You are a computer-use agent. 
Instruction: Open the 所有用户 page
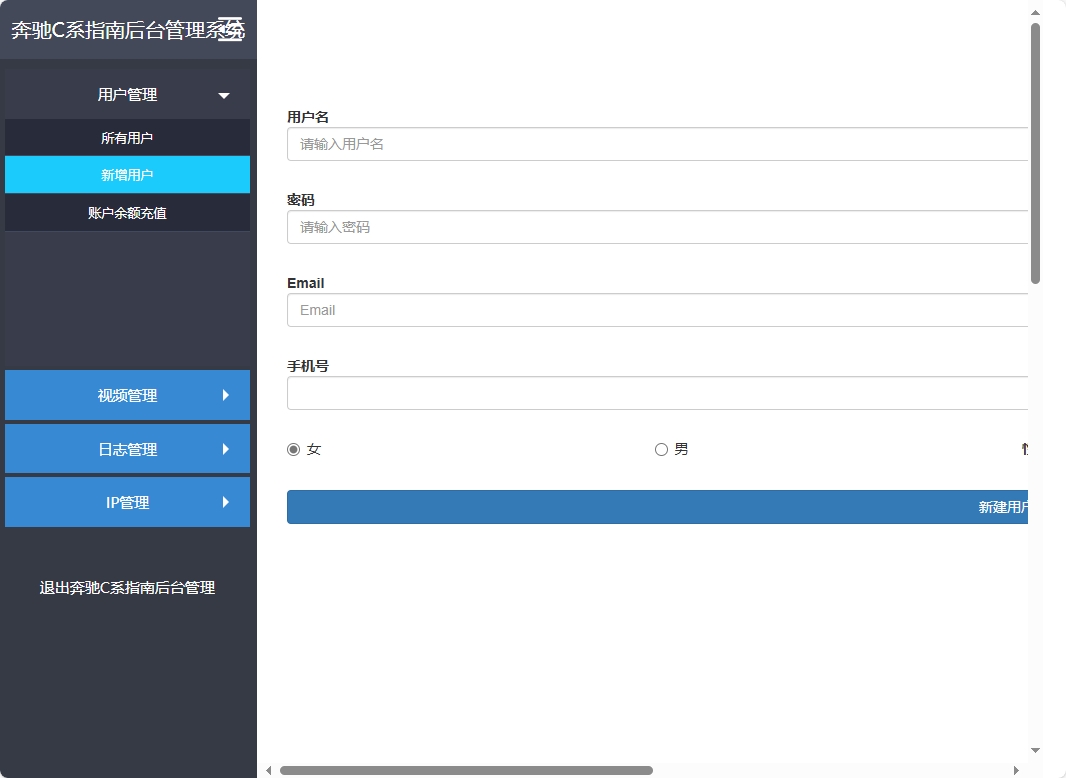[x=127, y=137]
